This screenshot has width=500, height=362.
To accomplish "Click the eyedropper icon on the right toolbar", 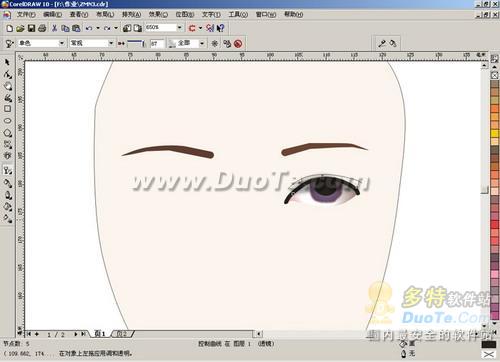I will tap(382, 43).
